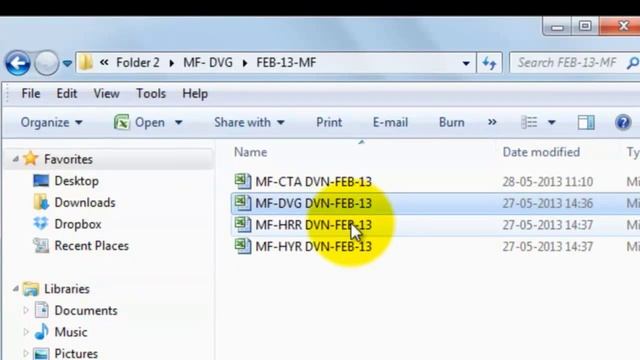640x360 pixels.
Task: Select Documents library
Action: point(86,311)
